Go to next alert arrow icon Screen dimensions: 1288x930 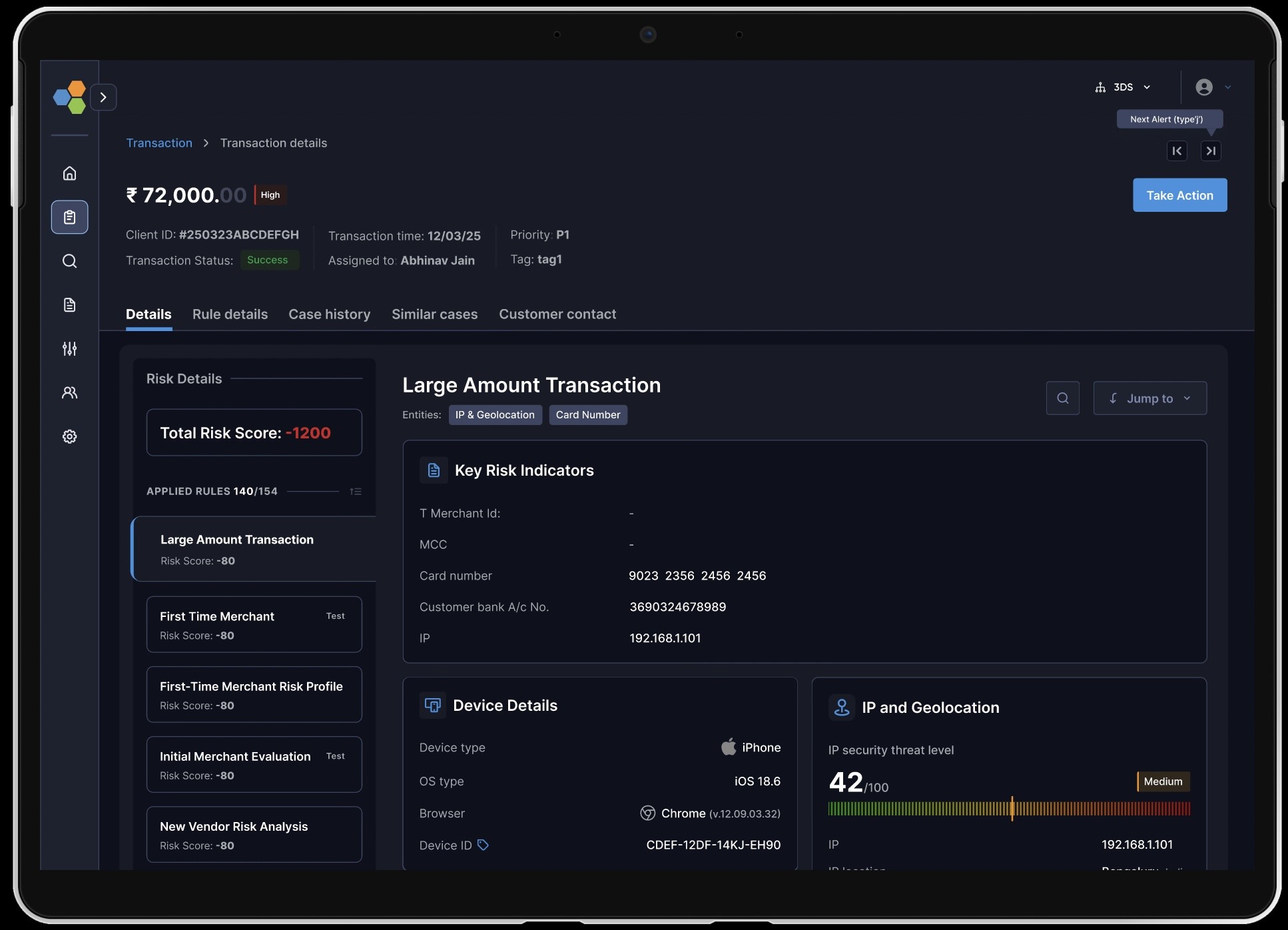point(1211,151)
